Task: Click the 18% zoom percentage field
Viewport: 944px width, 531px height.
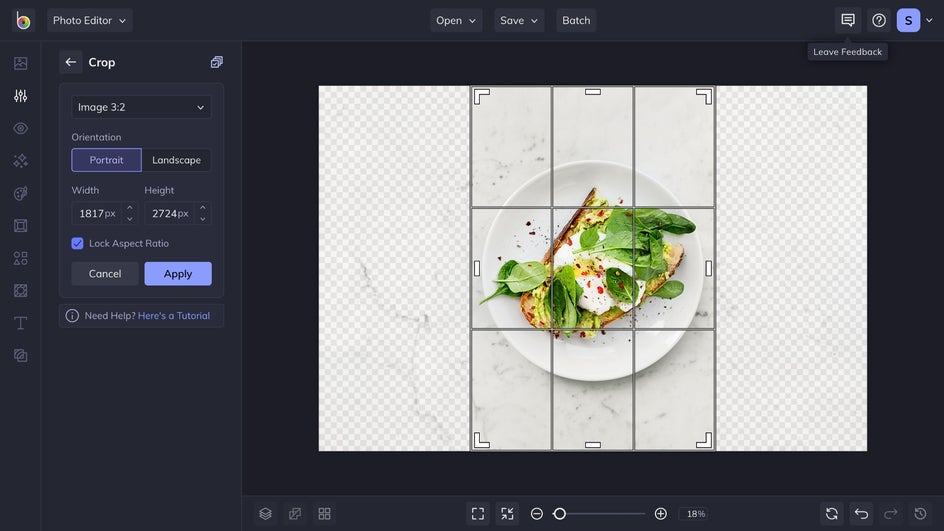Action: tap(696, 514)
